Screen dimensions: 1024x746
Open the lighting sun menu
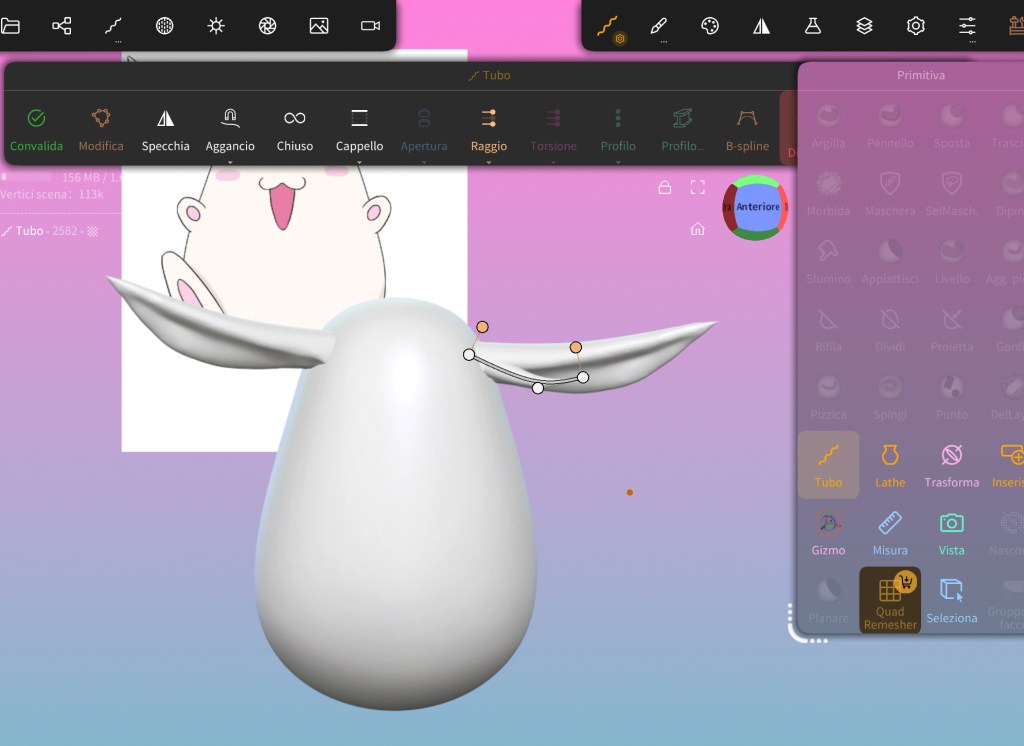(216, 26)
